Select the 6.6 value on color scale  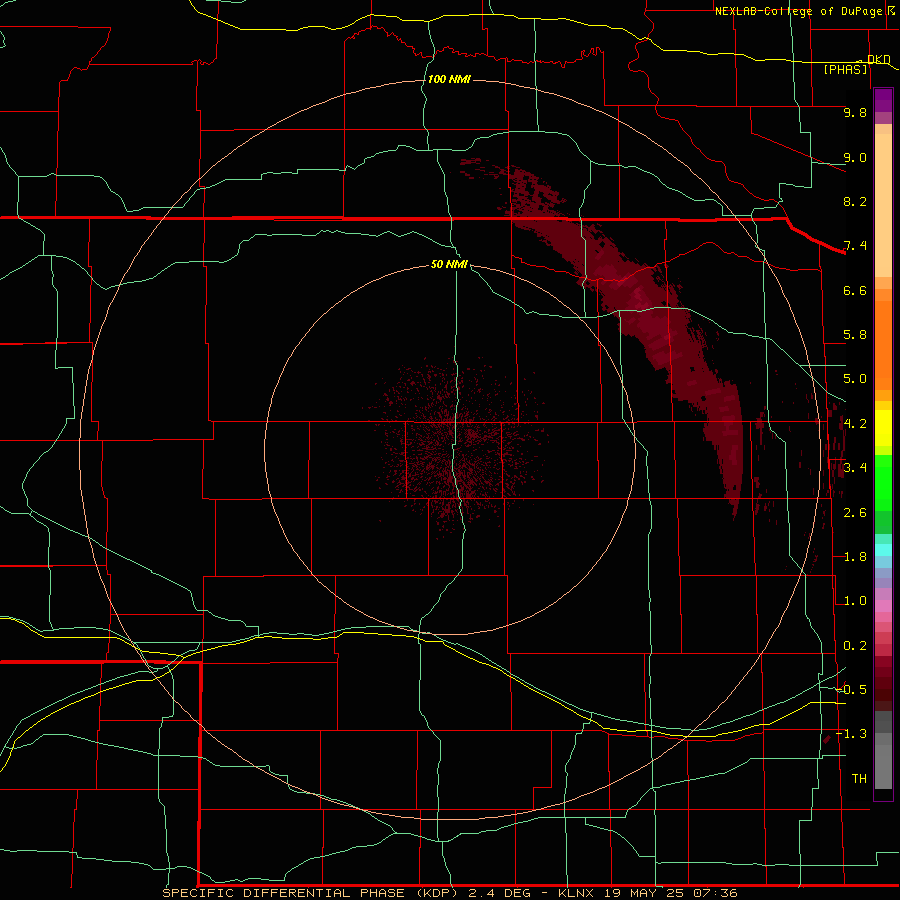pyautogui.click(x=855, y=290)
